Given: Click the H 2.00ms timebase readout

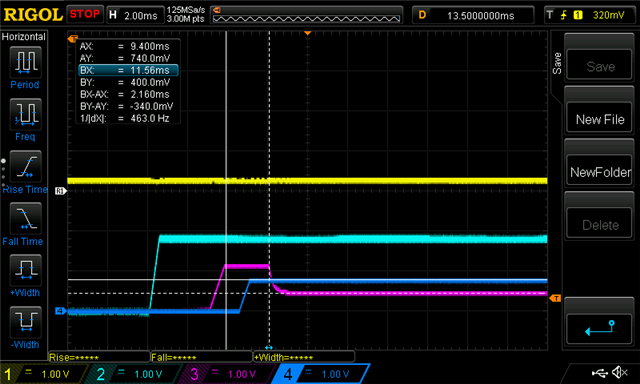Looking at the screenshot, I should coord(135,16).
